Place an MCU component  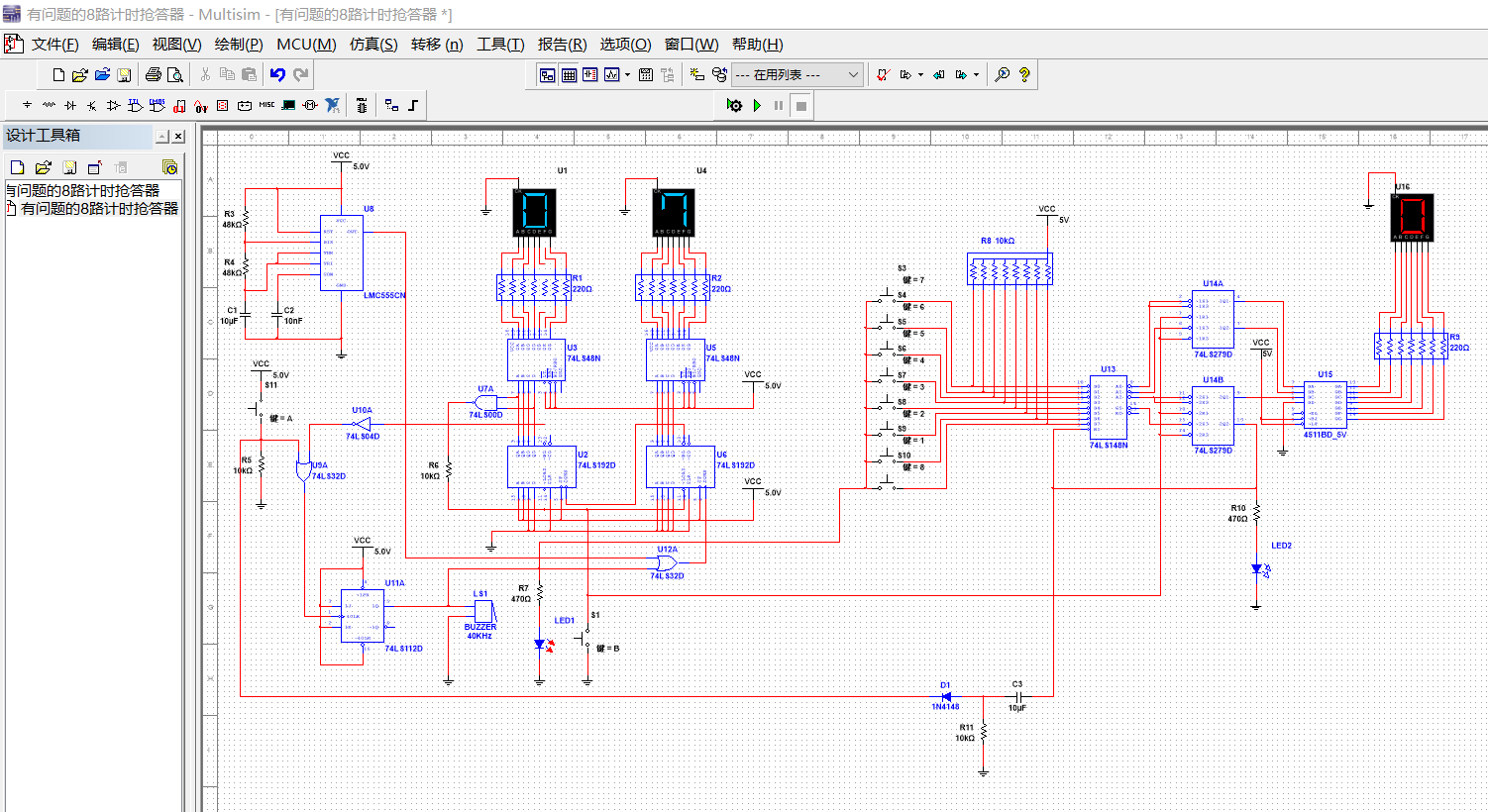coord(362,105)
